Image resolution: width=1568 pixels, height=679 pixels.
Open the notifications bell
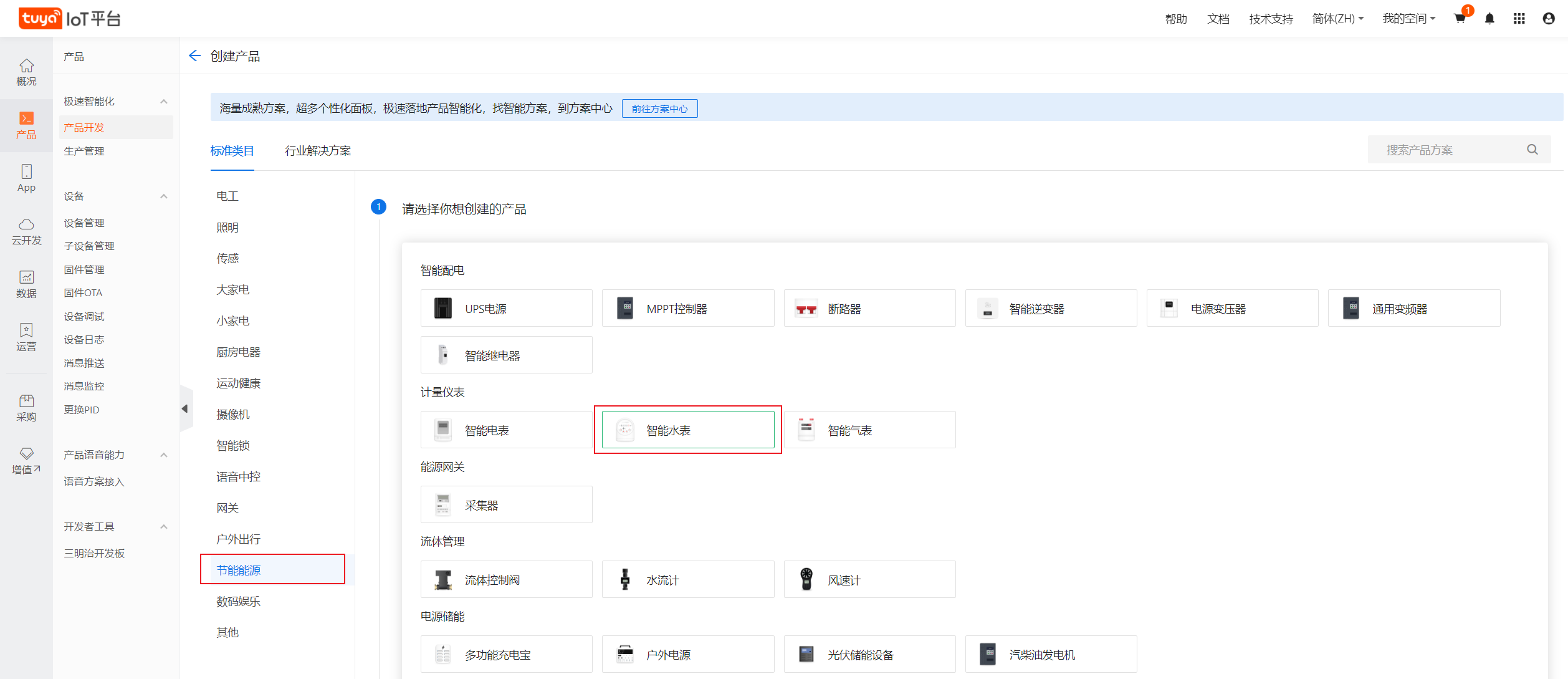pyautogui.click(x=1489, y=19)
